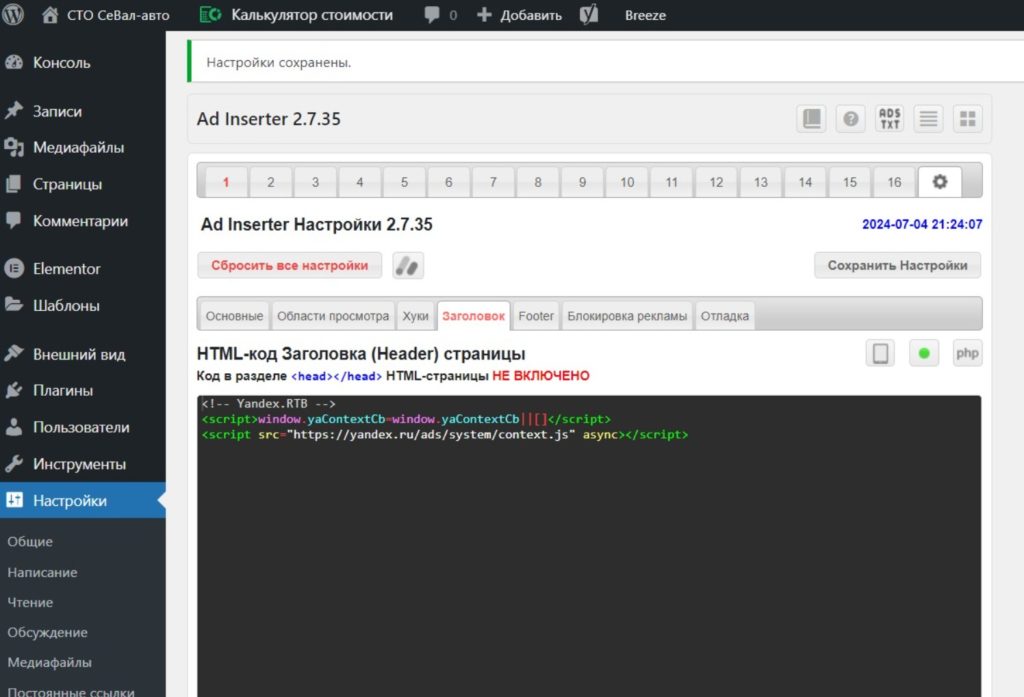Screen dimensions: 1024x697
Task: Toggle php processing for header code
Action: point(967,353)
